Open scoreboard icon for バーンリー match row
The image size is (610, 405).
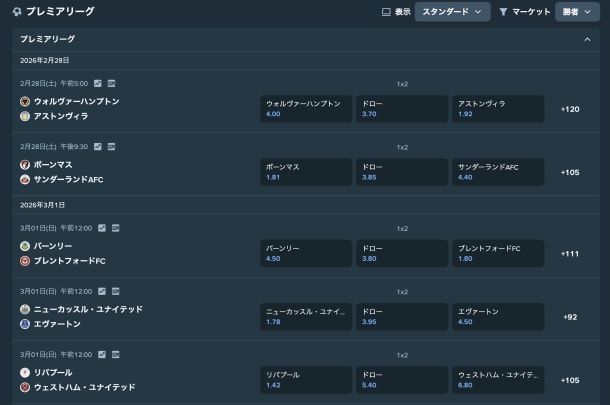pyautogui.click(x=116, y=228)
